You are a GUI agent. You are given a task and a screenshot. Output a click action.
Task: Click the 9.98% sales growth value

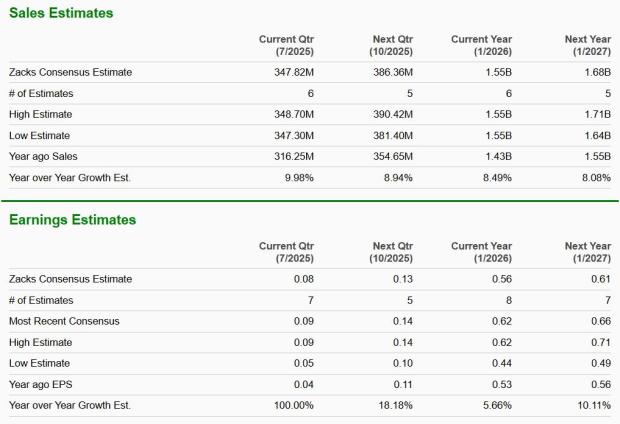click(x=297, y=177)
